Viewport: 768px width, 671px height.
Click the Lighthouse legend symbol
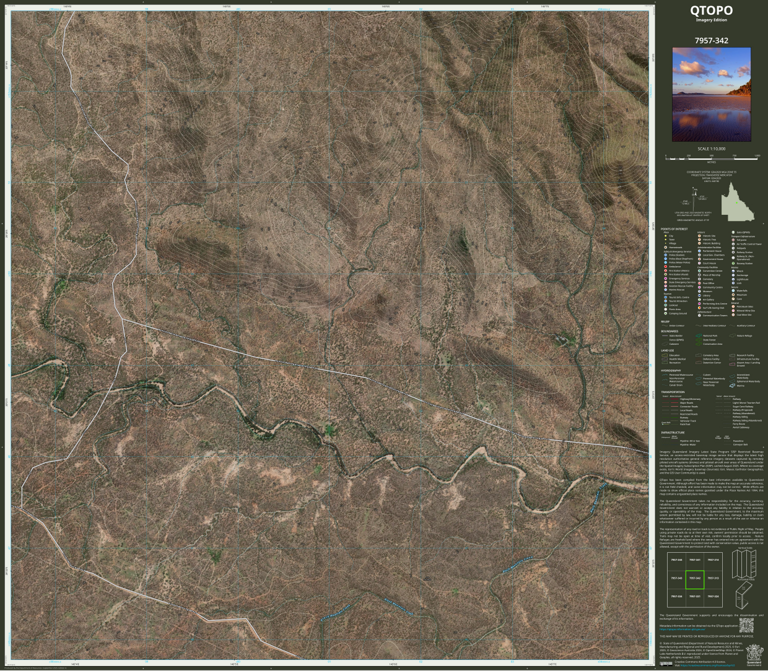click(x=733, y=279)
